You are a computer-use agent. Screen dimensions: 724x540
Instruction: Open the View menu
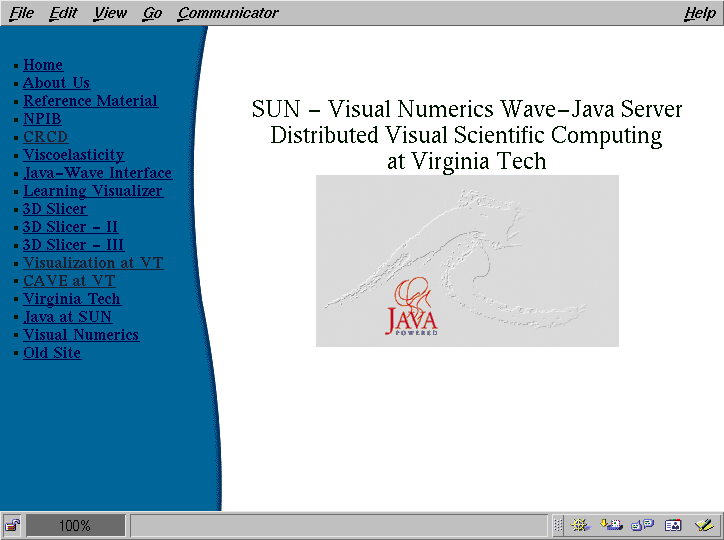[x=110, y=13]
